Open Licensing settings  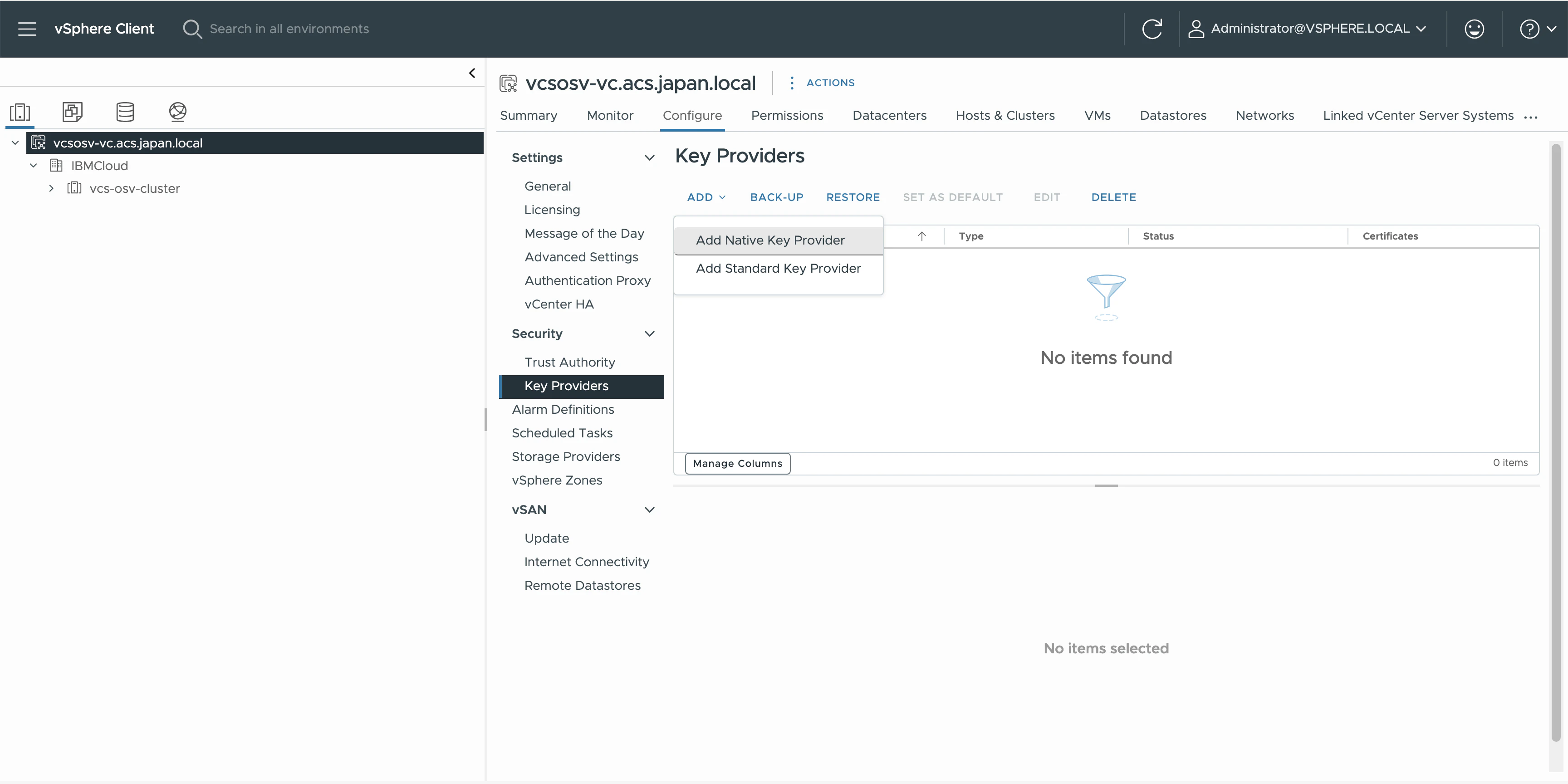[x=552, y=210]
